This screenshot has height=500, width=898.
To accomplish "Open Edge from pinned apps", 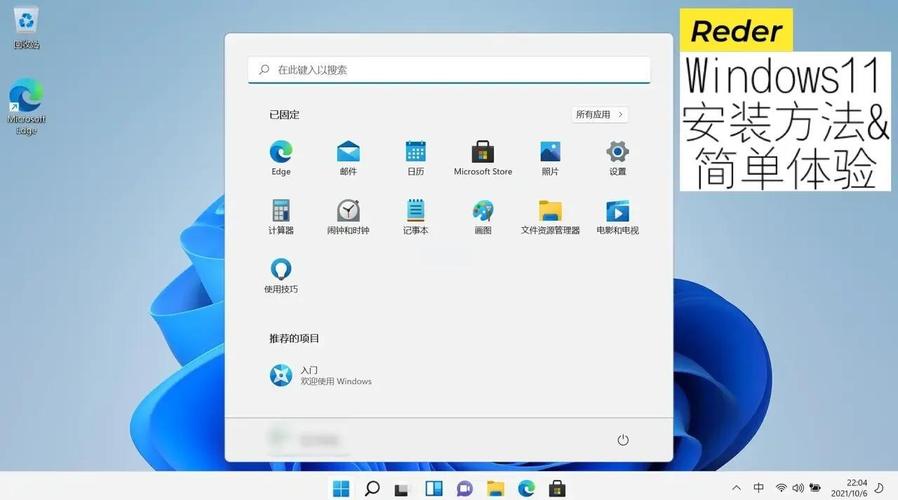I will pyautogui.click(x=281, y=158).
